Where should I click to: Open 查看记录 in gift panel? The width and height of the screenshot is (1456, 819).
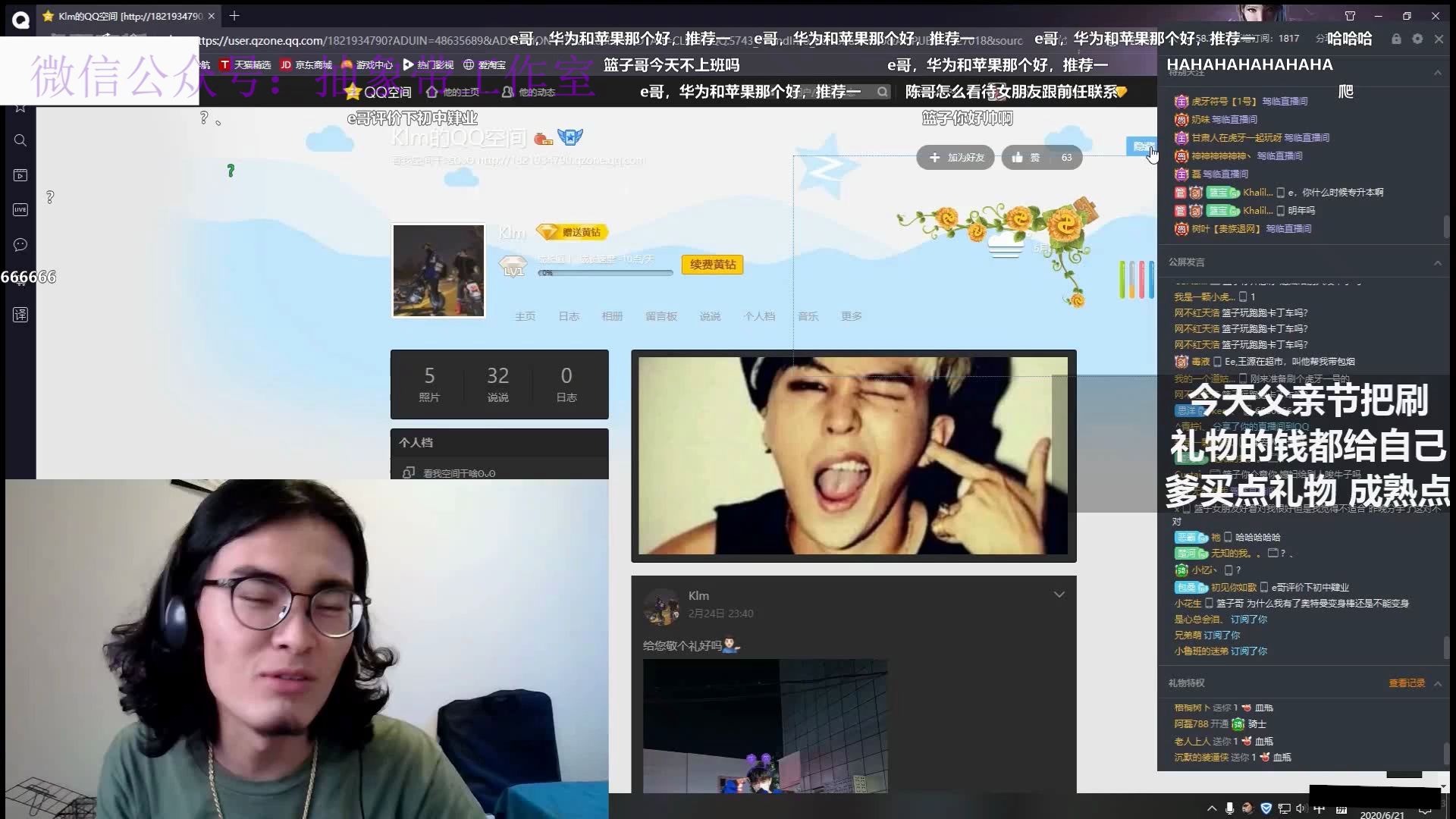1407,683
